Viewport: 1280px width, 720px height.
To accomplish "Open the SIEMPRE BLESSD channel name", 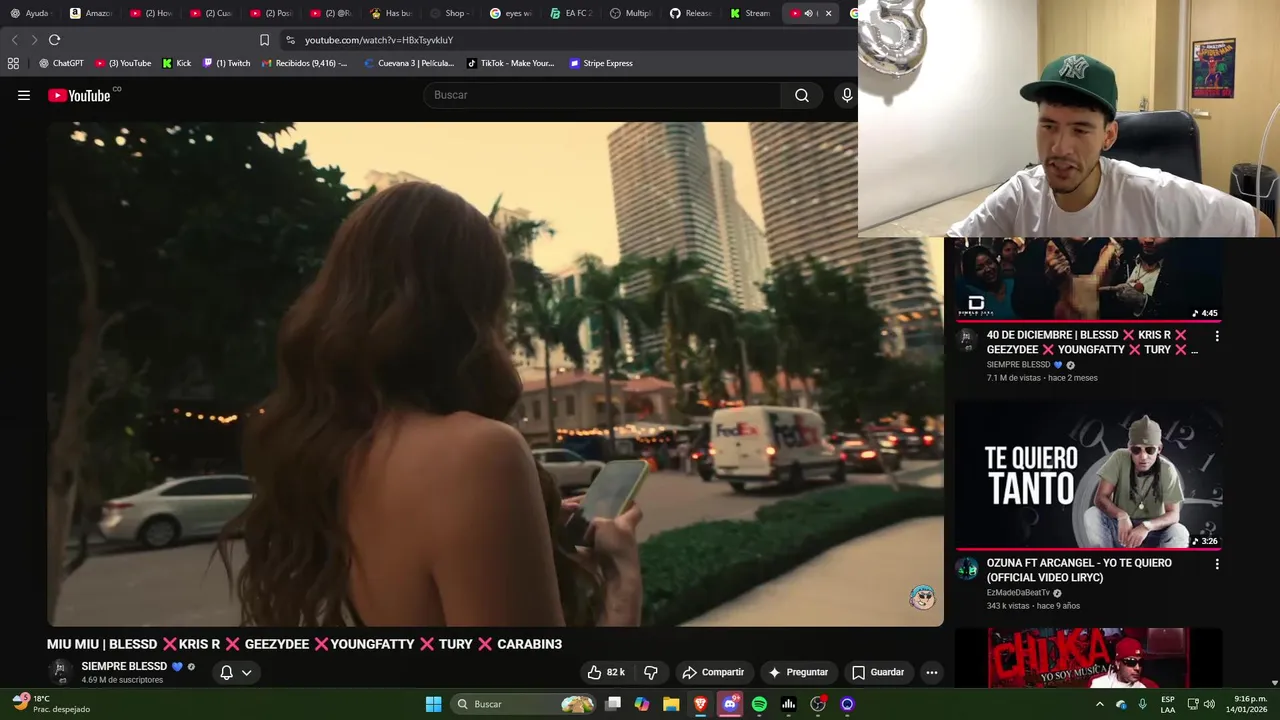I will (124, 666).
